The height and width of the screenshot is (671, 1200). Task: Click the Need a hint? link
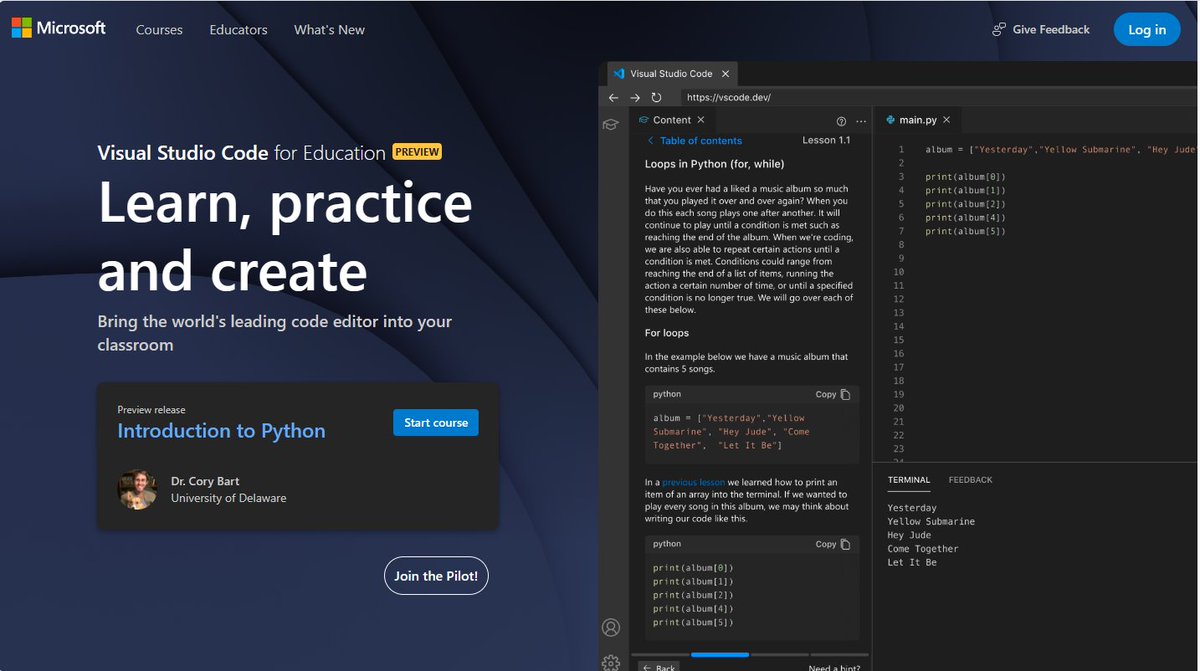[834, 667]
